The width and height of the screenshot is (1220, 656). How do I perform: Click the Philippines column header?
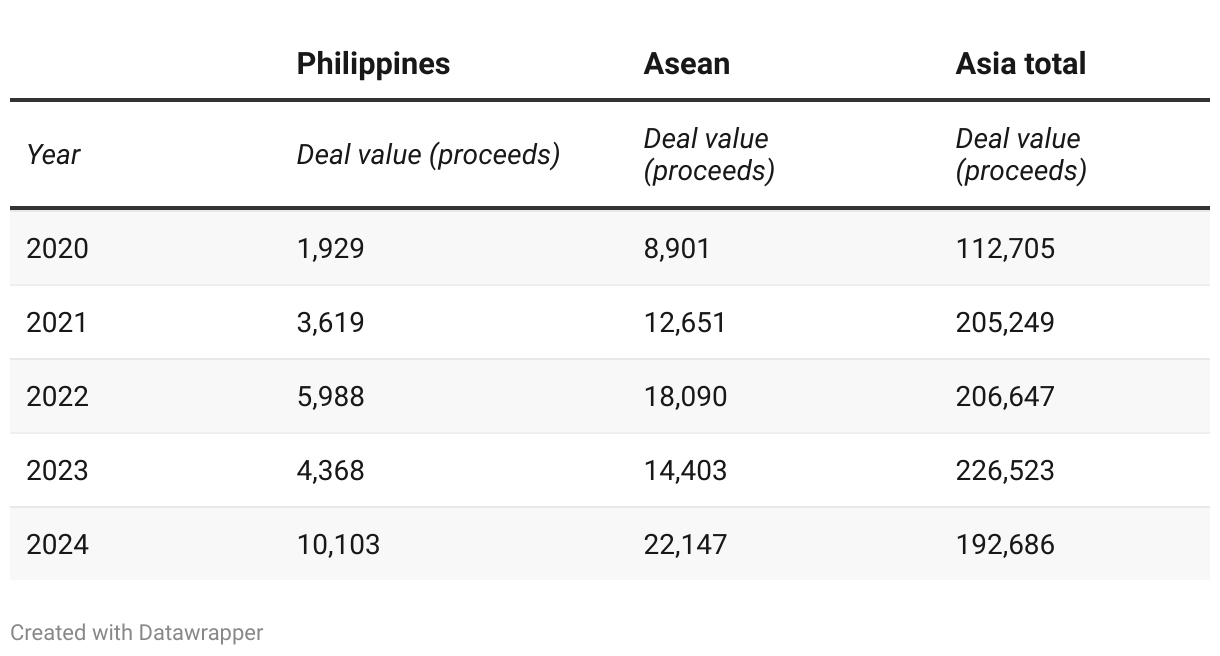point(373,64)
